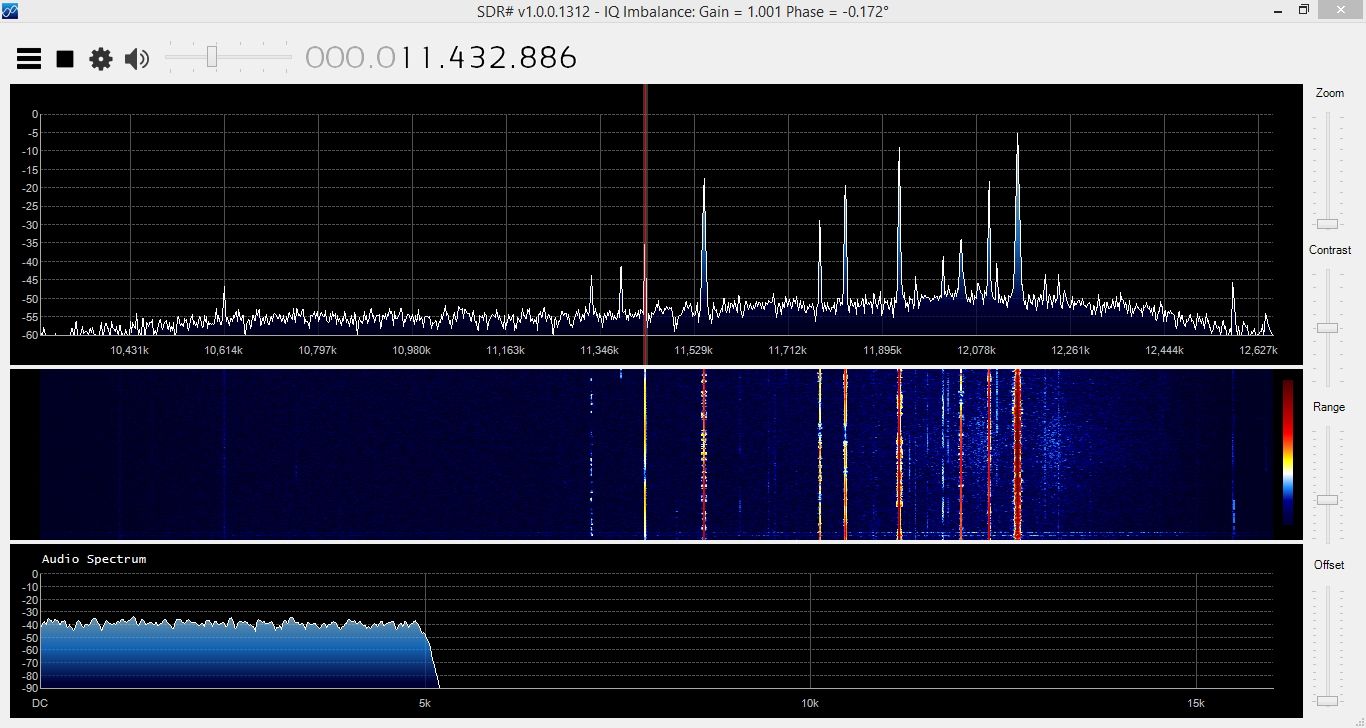Click the Offset slider handle
Screen dimensions: 1366x728
1327,700
